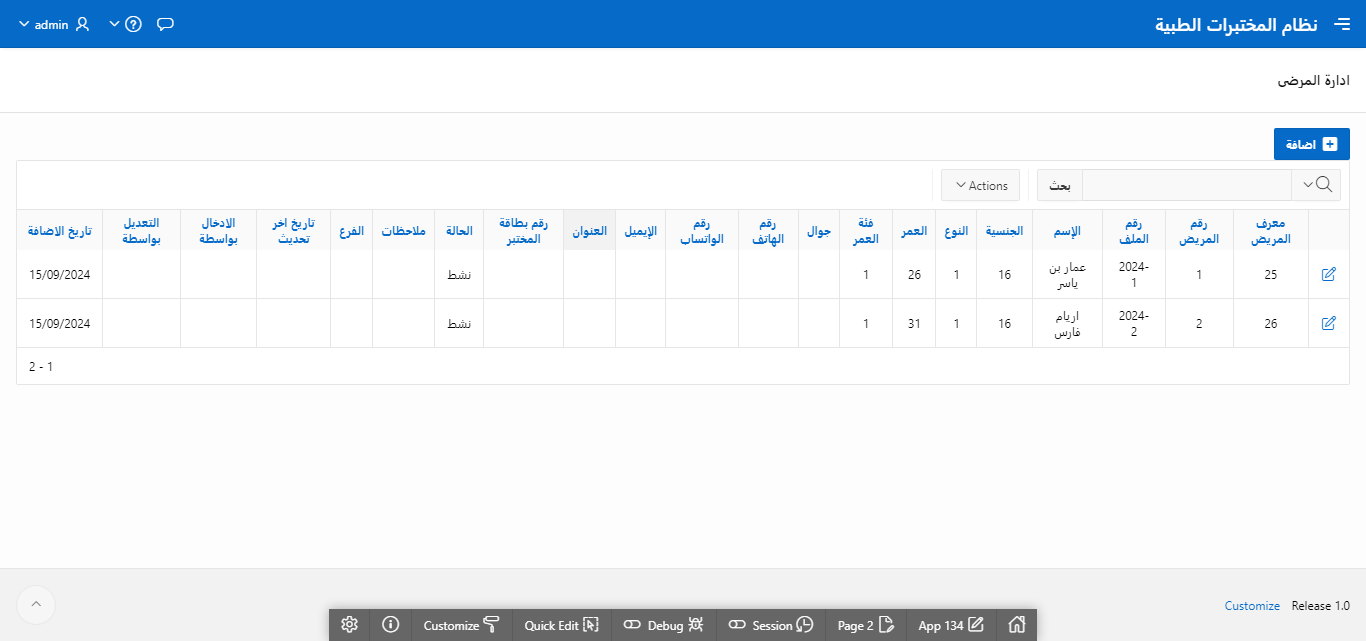Click the فئة العمر column header
The image size is (1366, 641).
(866, 230)
